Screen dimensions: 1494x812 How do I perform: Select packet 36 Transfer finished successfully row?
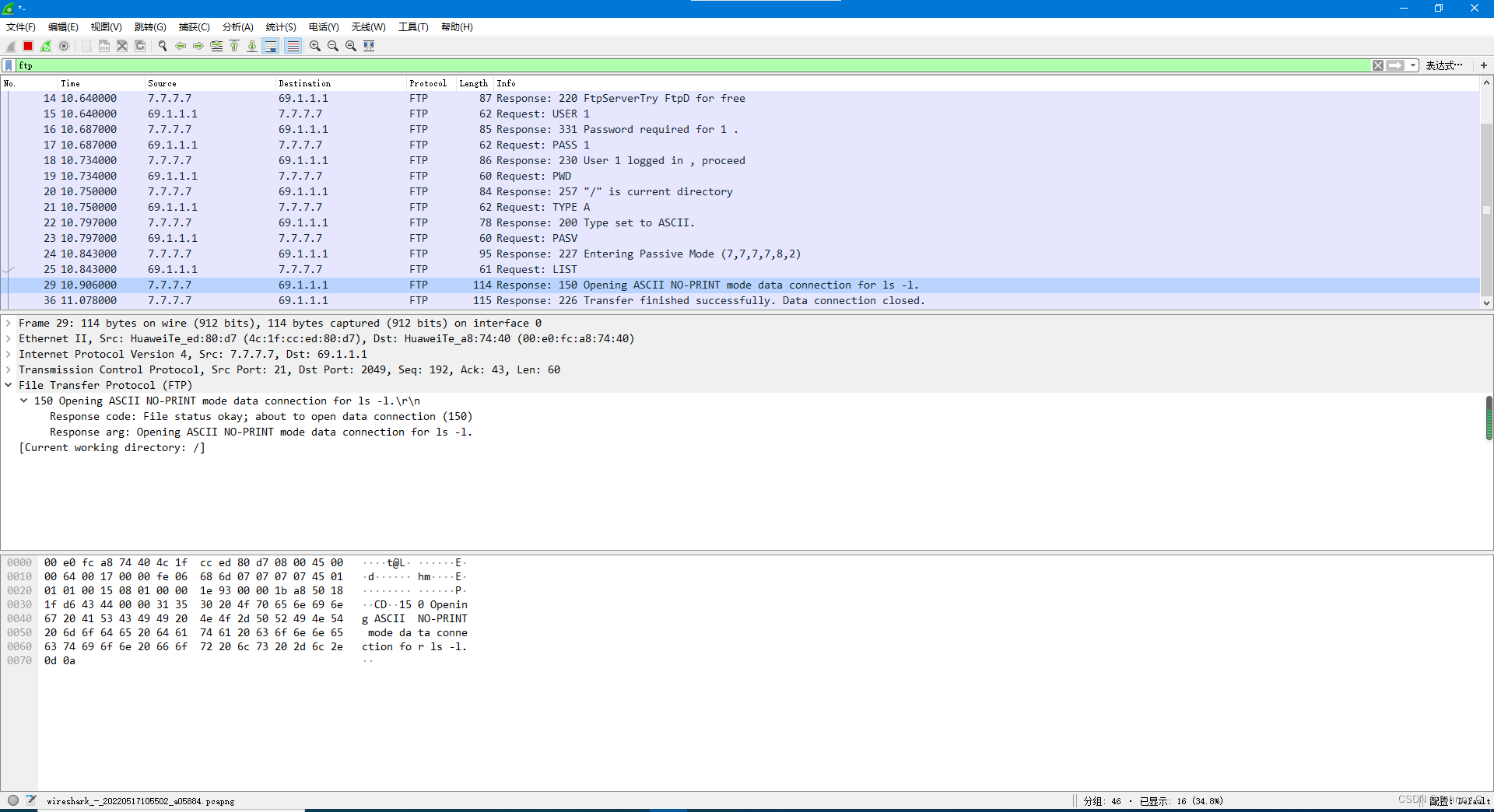[x=739, y=300]
